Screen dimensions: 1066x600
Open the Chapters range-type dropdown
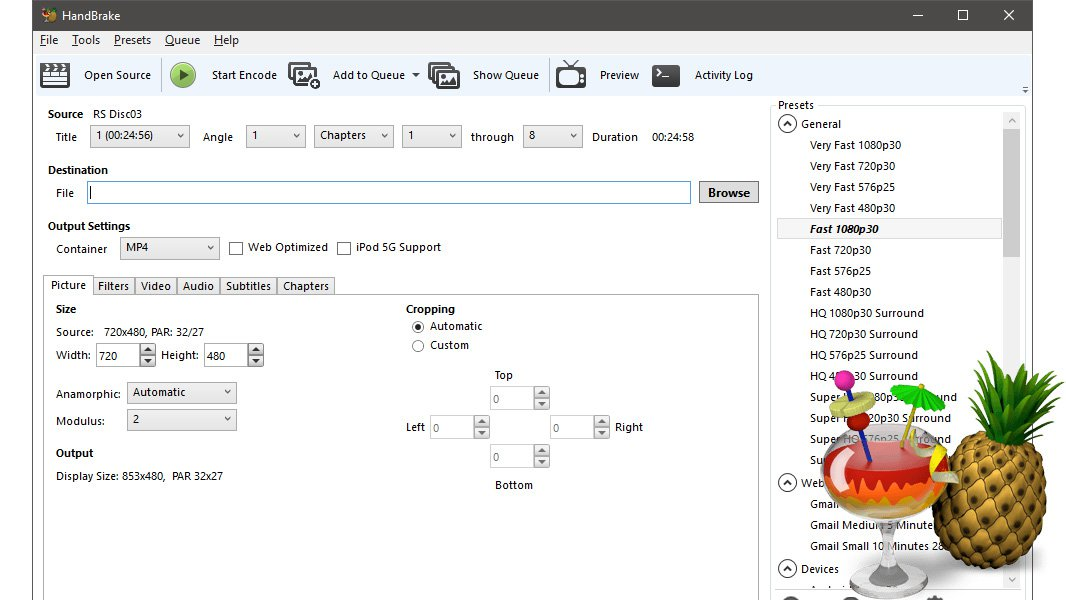pyautogui.click(x=354, y=136)
